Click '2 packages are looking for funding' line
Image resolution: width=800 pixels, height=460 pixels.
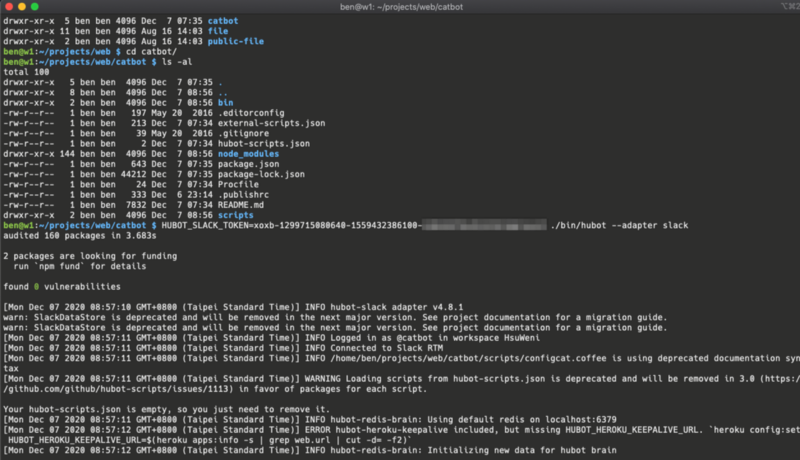tap(90, 255)
